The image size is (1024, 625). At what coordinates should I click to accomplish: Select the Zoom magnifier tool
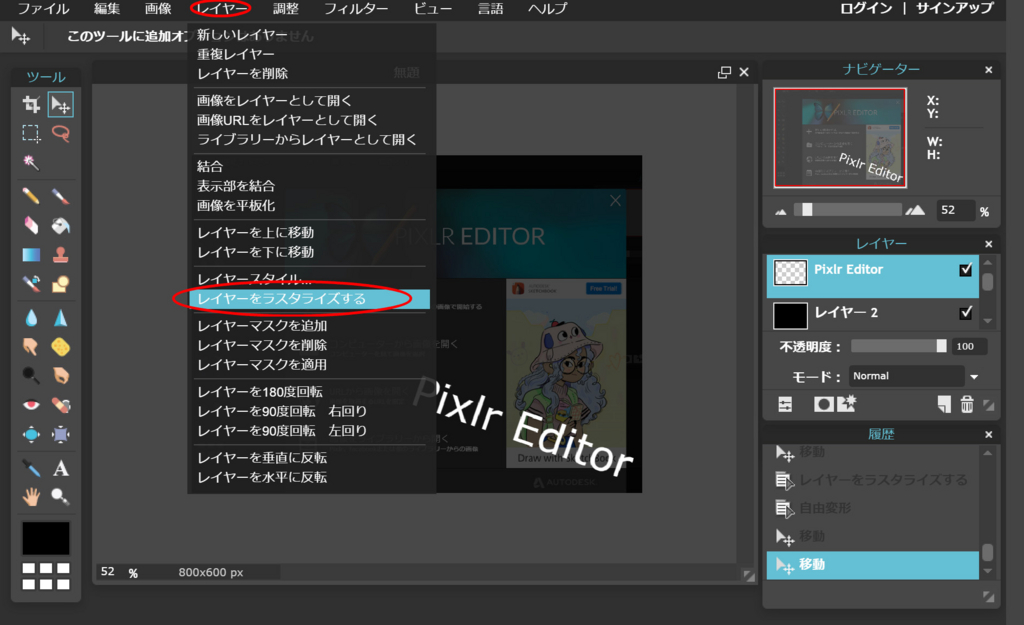click(x=61, y=497)
